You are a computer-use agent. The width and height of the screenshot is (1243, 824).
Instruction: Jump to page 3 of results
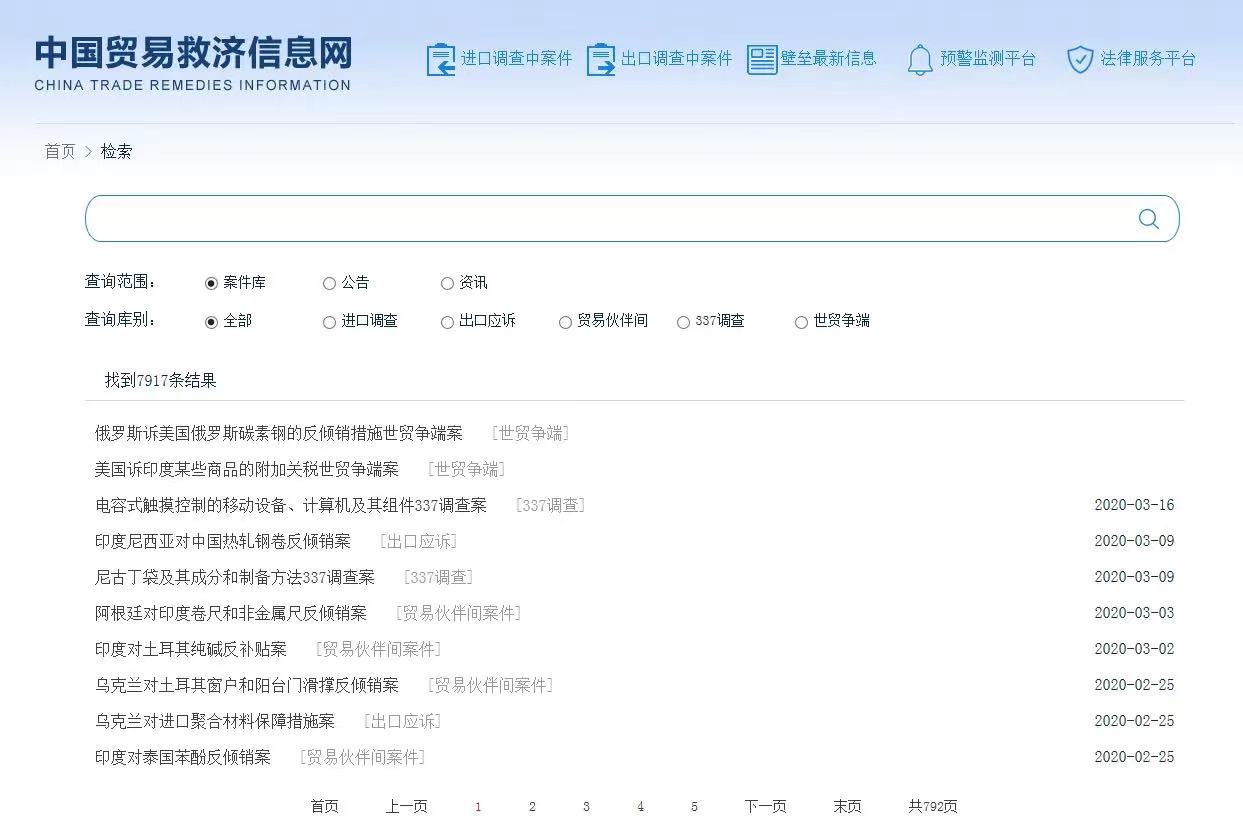[x=586, y=807]
